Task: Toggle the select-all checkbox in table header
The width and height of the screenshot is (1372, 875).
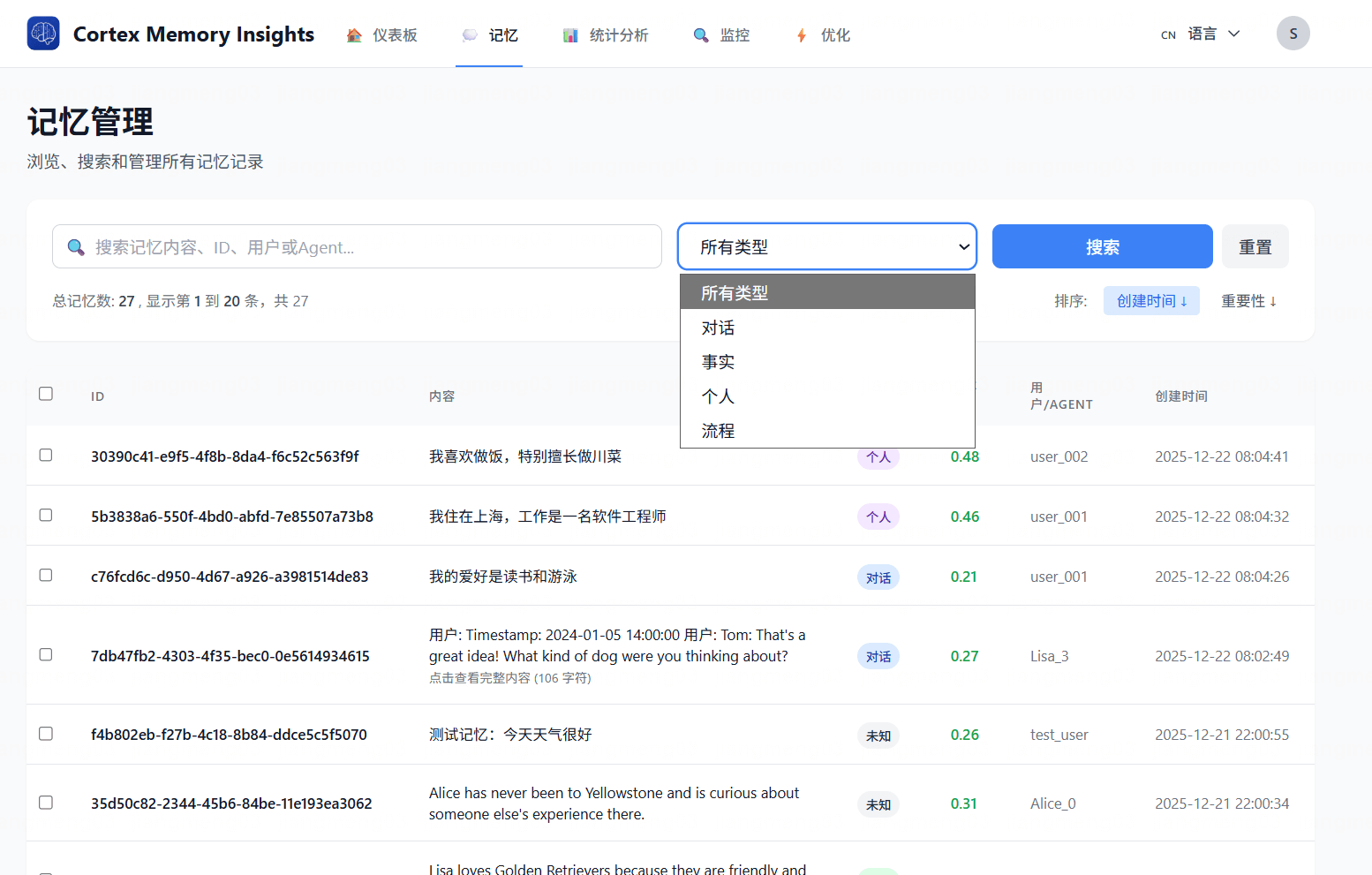Action: click(46, 394)
